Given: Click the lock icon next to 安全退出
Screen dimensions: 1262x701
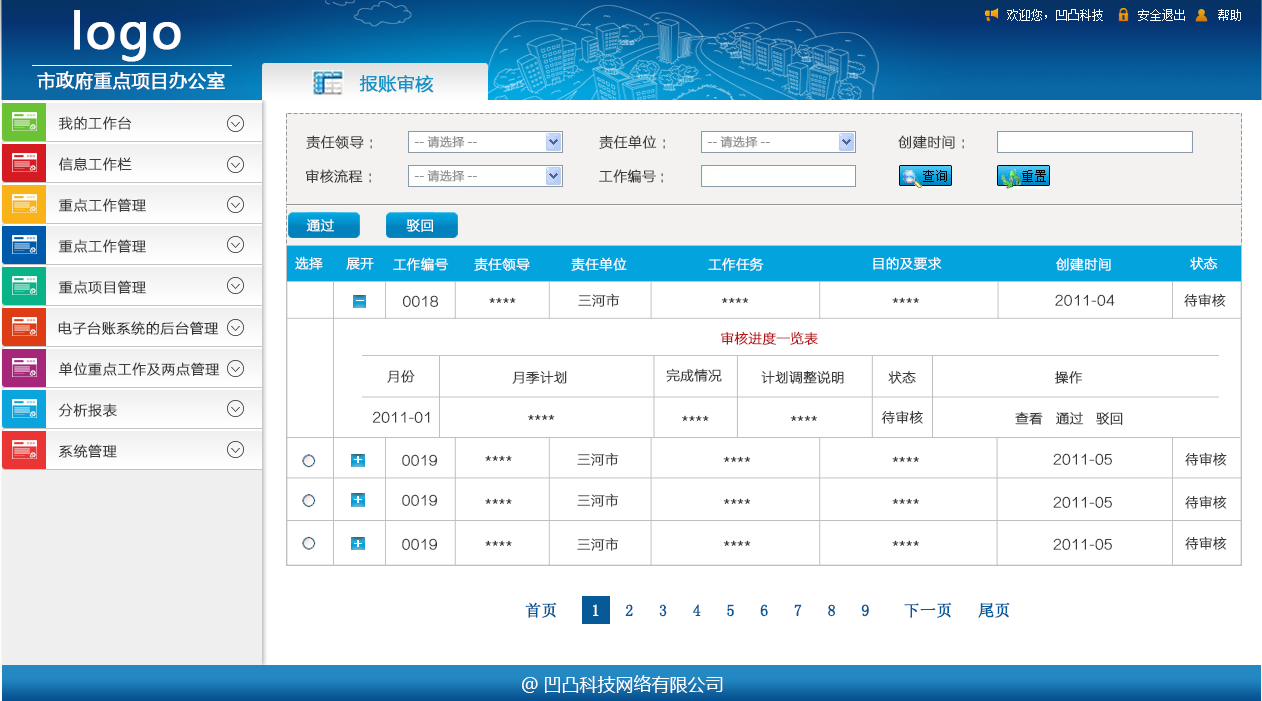Looking at the screenshot, I should point(1123,15).
